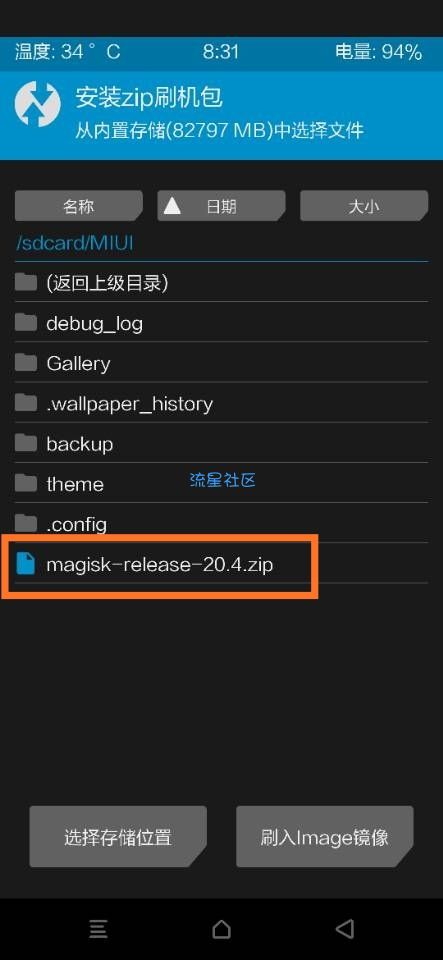This screenshot has height=960, width=443.
Task: Open the theme folder icon
Action: click(x=26, y=483)
